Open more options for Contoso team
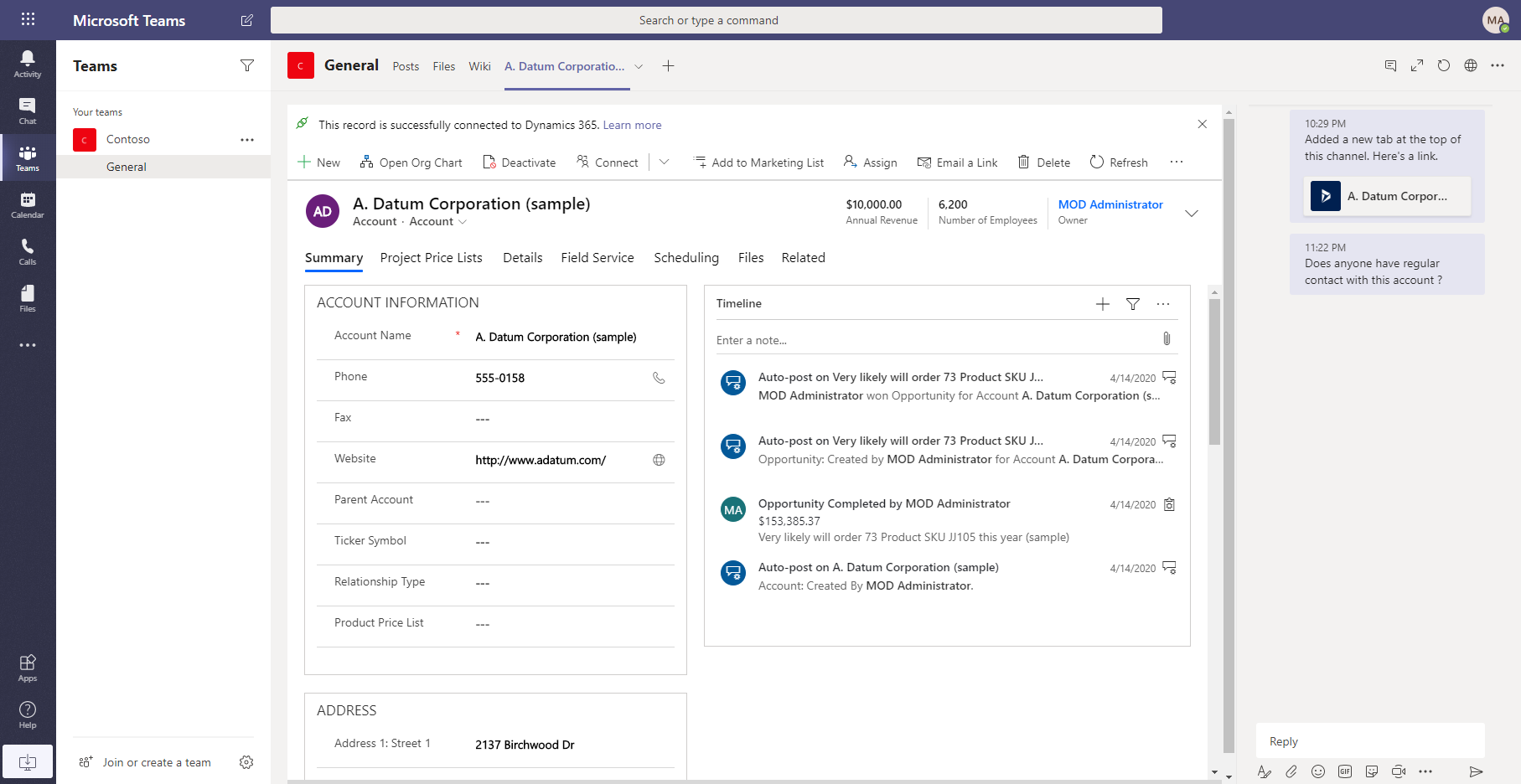The image size is (1521, 784). pyautogui.click(x=247, y=140)
